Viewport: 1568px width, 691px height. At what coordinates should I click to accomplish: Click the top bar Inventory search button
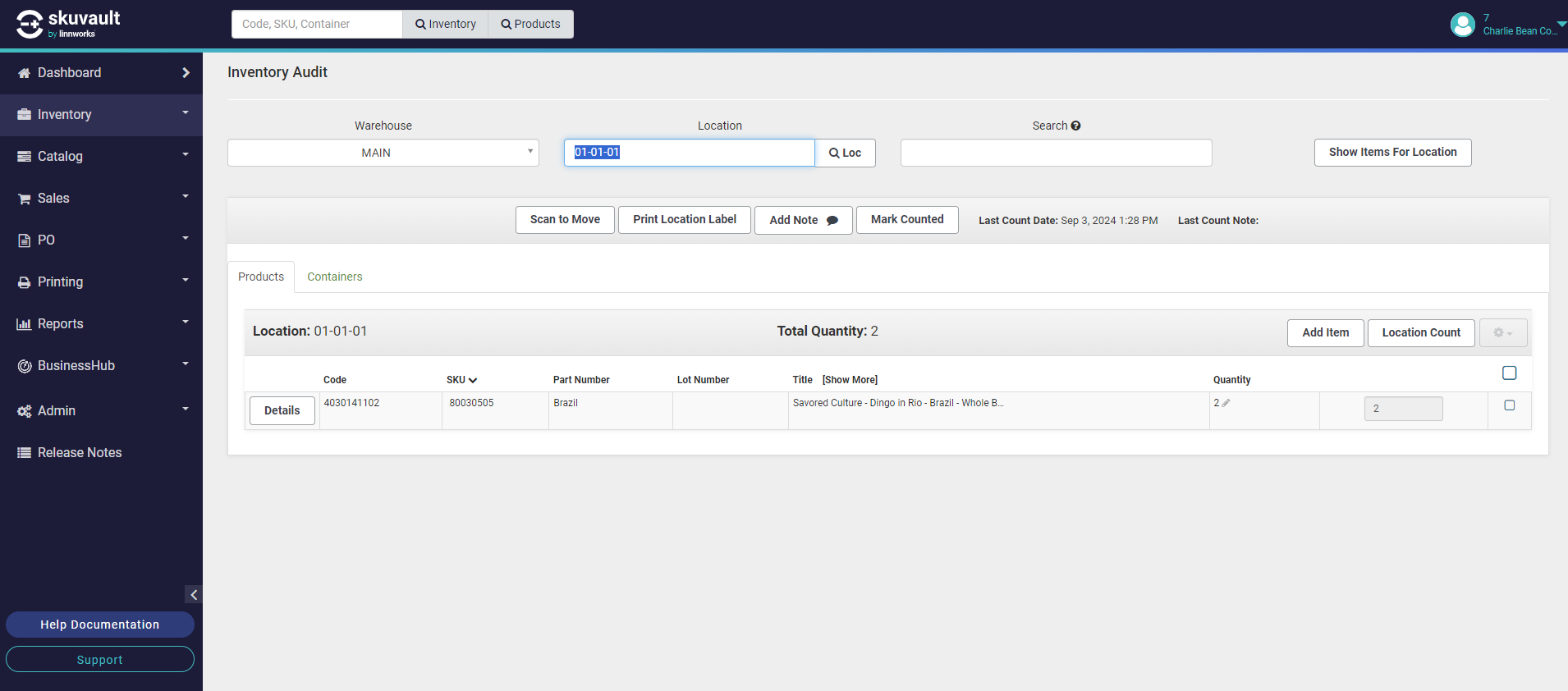pyautogui.click(x=446, y=24)
